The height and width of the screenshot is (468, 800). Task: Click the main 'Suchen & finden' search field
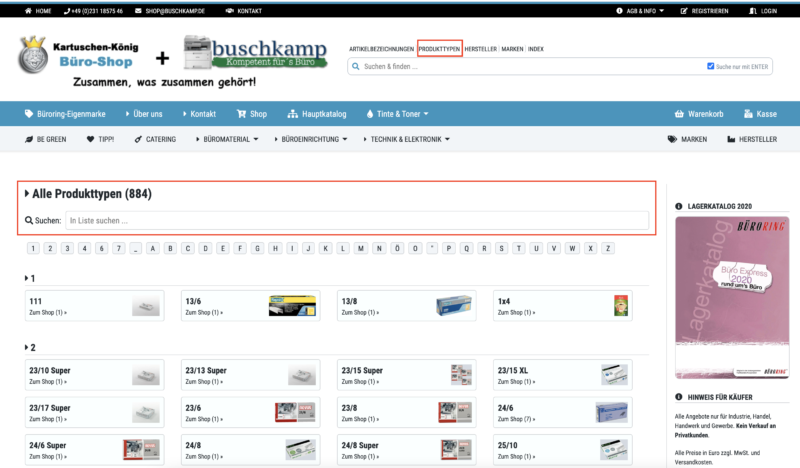(x=533, y=66)
